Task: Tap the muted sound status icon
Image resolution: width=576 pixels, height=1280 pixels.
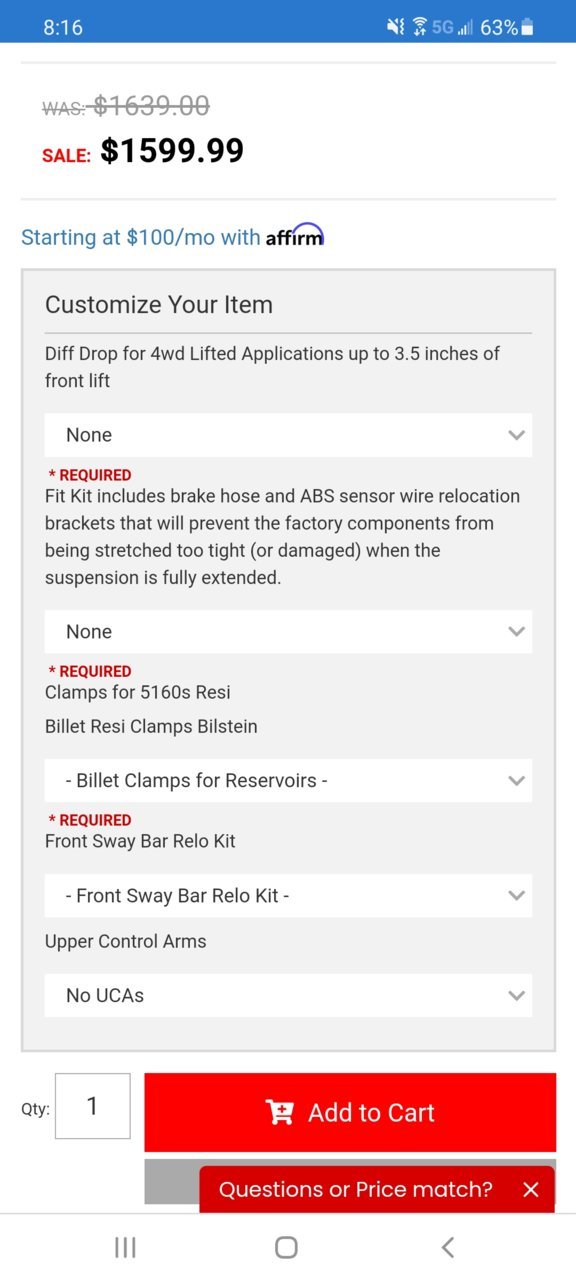Action: coord(396,27)
